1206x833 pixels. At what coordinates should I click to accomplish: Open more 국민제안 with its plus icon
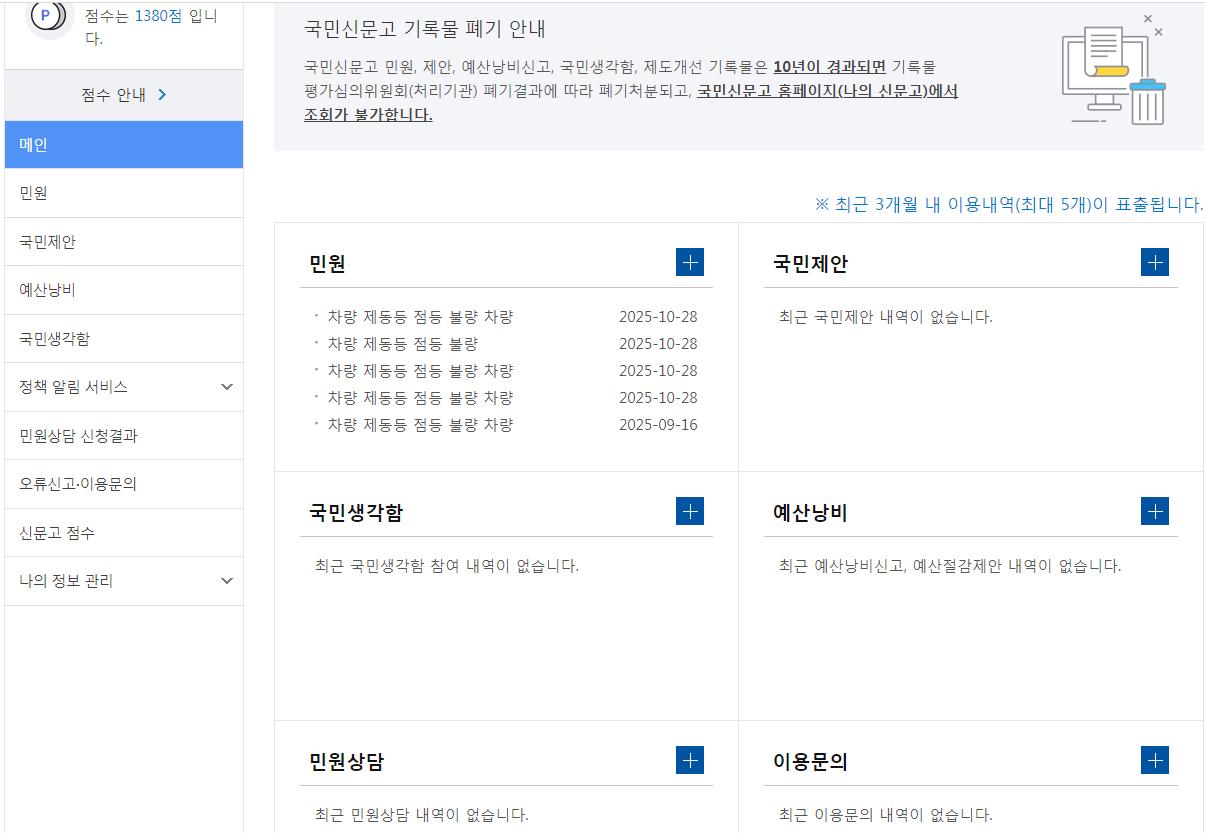(1154, 262)
